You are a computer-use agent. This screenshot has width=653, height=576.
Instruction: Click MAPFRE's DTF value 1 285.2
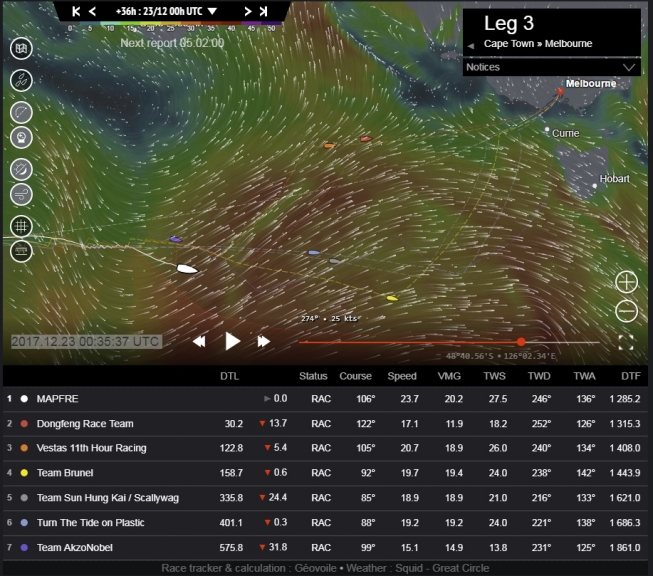(x=625, y=399)
